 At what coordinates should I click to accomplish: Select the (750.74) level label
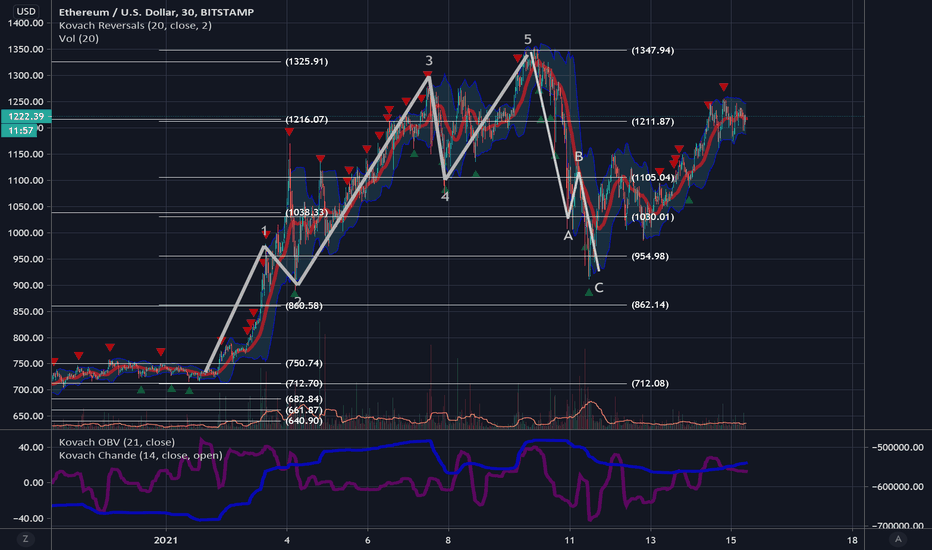click(304, 363)
